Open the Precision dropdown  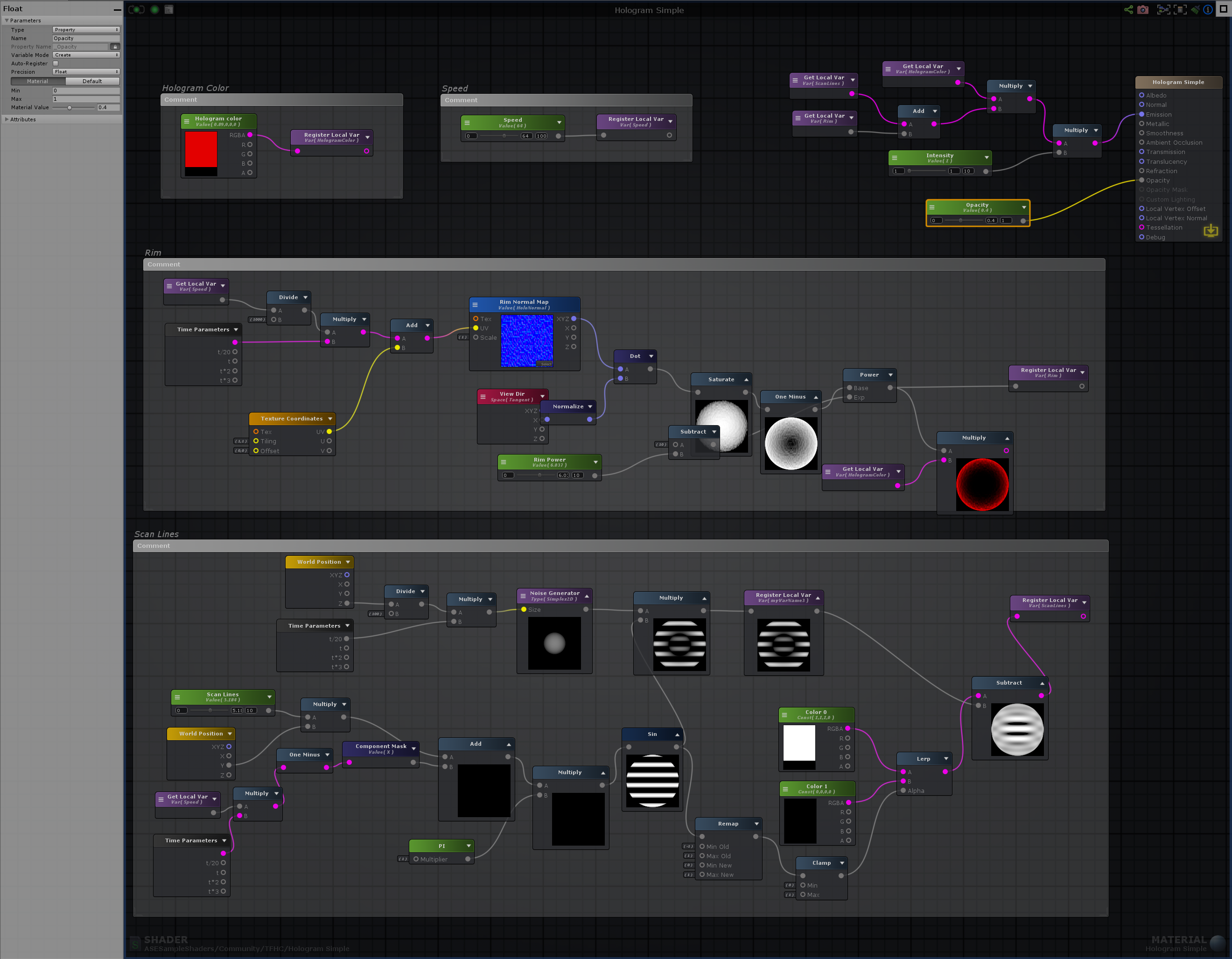tap(86, 72)
